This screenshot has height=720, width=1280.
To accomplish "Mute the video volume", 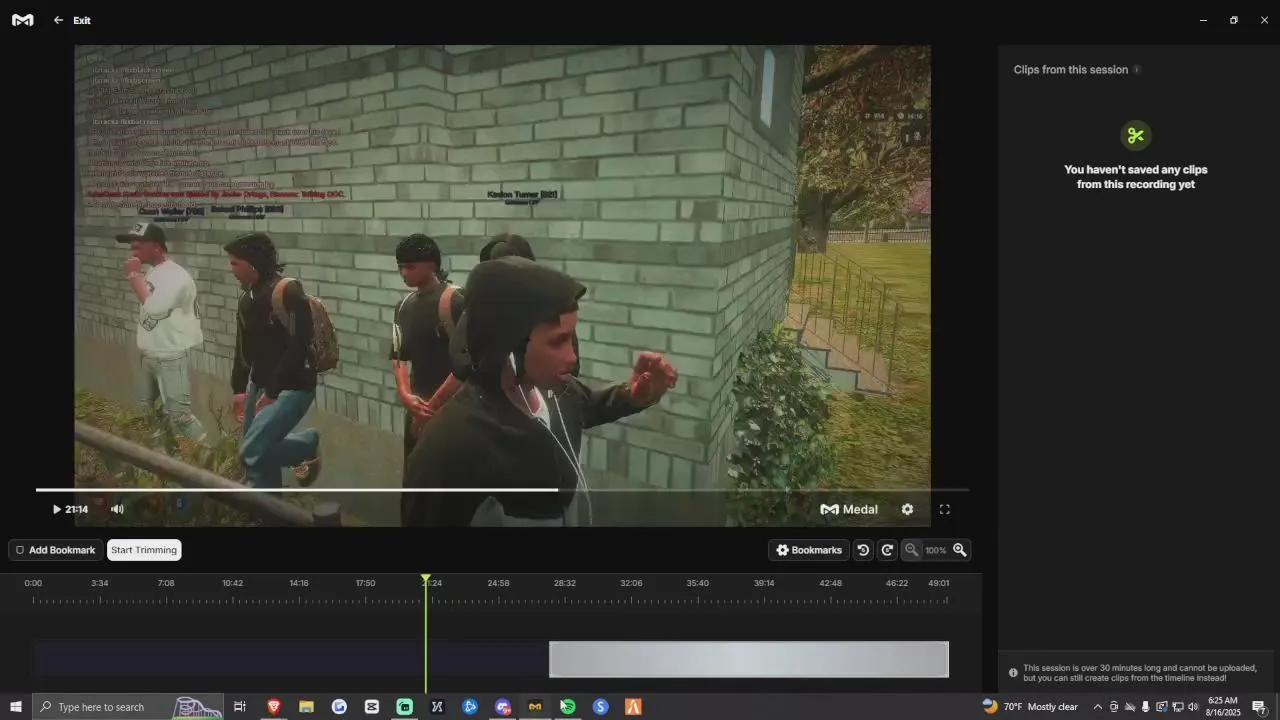I will 117,509.
